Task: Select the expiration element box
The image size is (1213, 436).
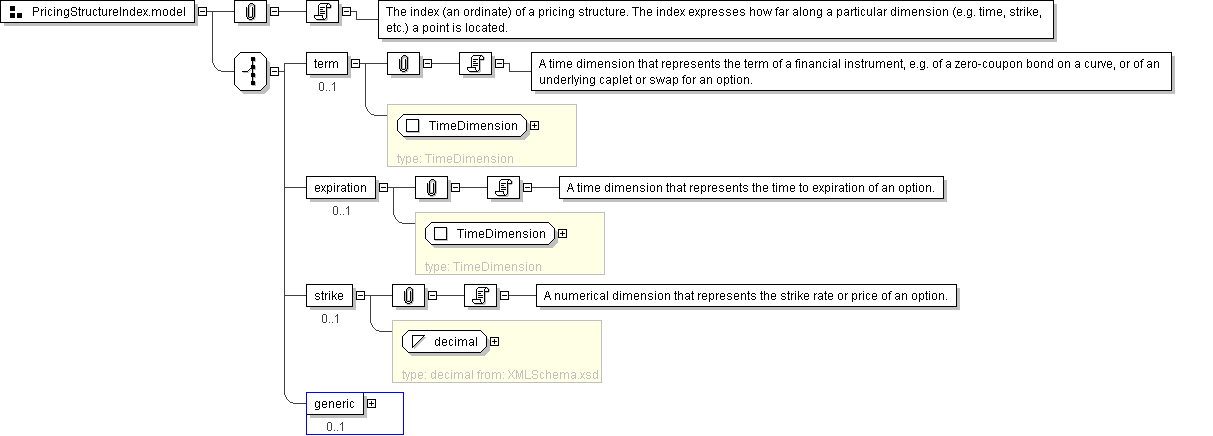Action: tap(341, 187)
